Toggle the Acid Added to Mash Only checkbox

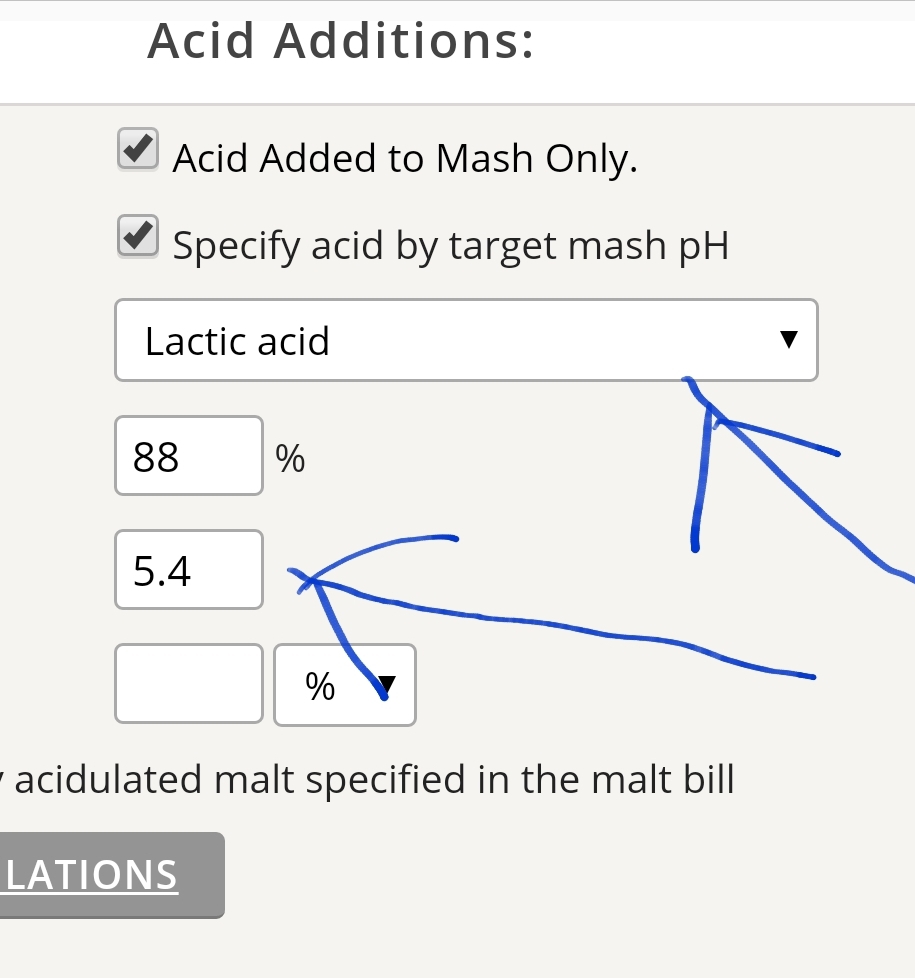(x=138, y=150)
